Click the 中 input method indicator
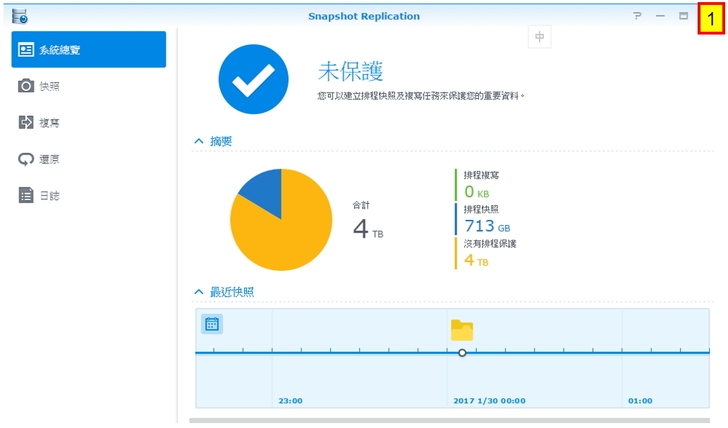This screenshot has width=728, height=428. click(x=539, y=37)
